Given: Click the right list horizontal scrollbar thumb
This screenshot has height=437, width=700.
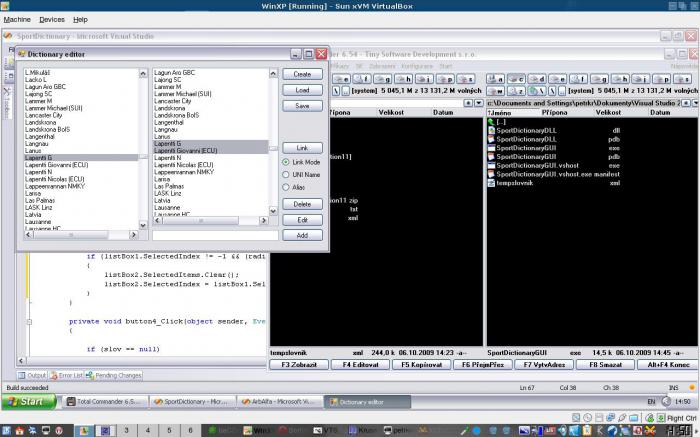Looking at the screenshot, I should (x=201, y=221).
